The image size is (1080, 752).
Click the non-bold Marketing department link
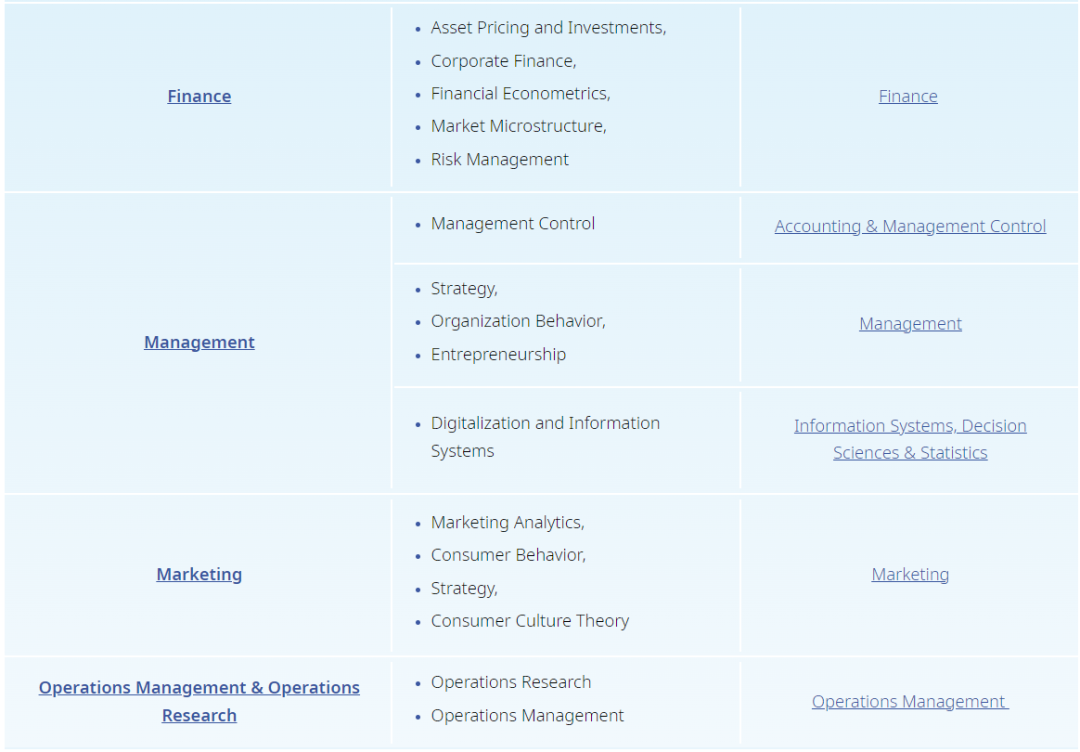910,574
